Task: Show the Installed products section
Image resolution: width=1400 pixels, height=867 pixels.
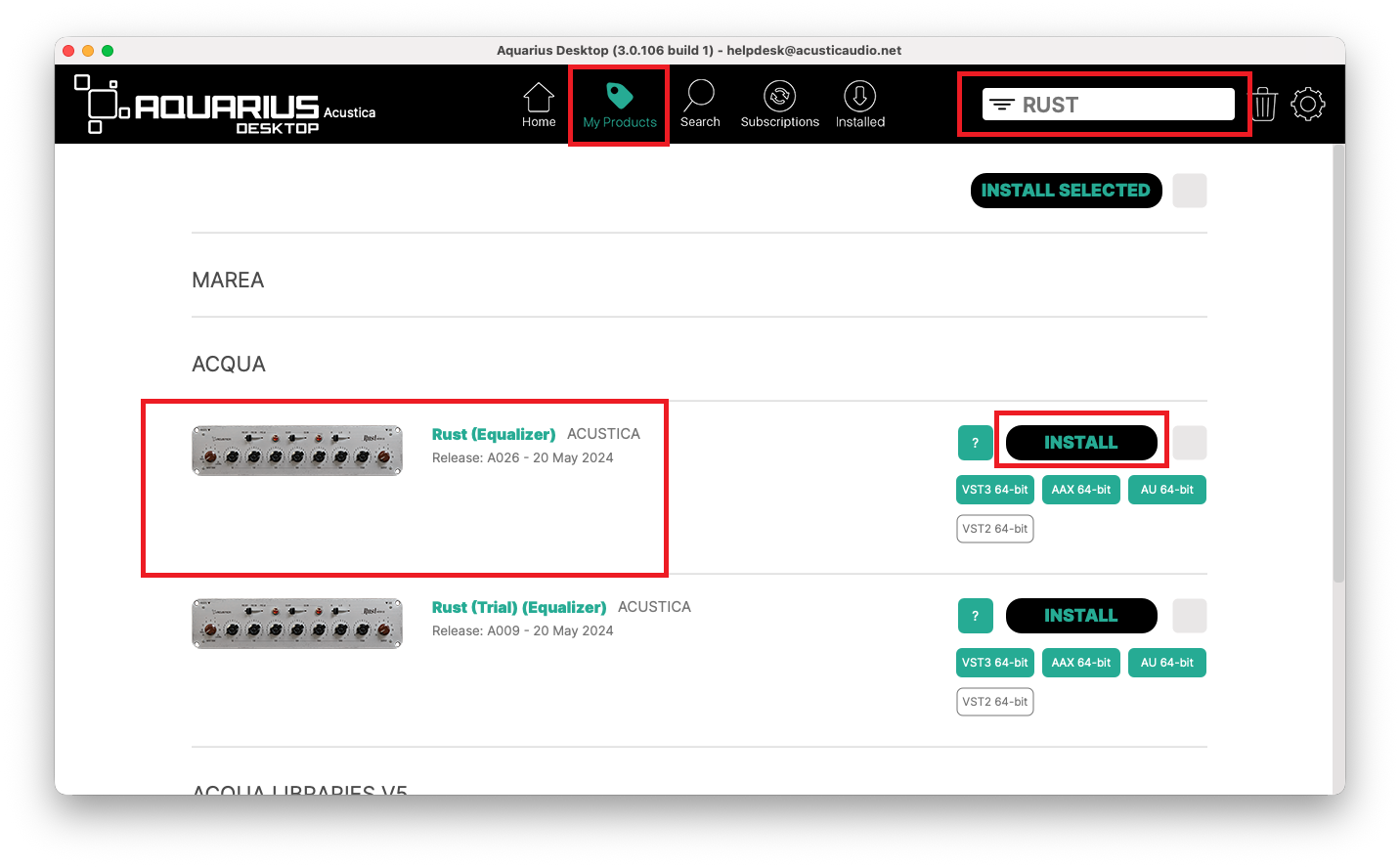Action: coord(860,105)
